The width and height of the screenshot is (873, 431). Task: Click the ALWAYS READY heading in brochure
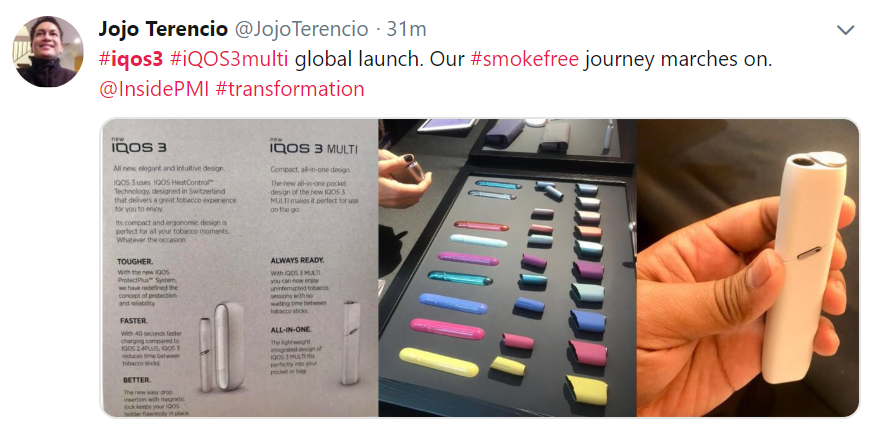297,260
